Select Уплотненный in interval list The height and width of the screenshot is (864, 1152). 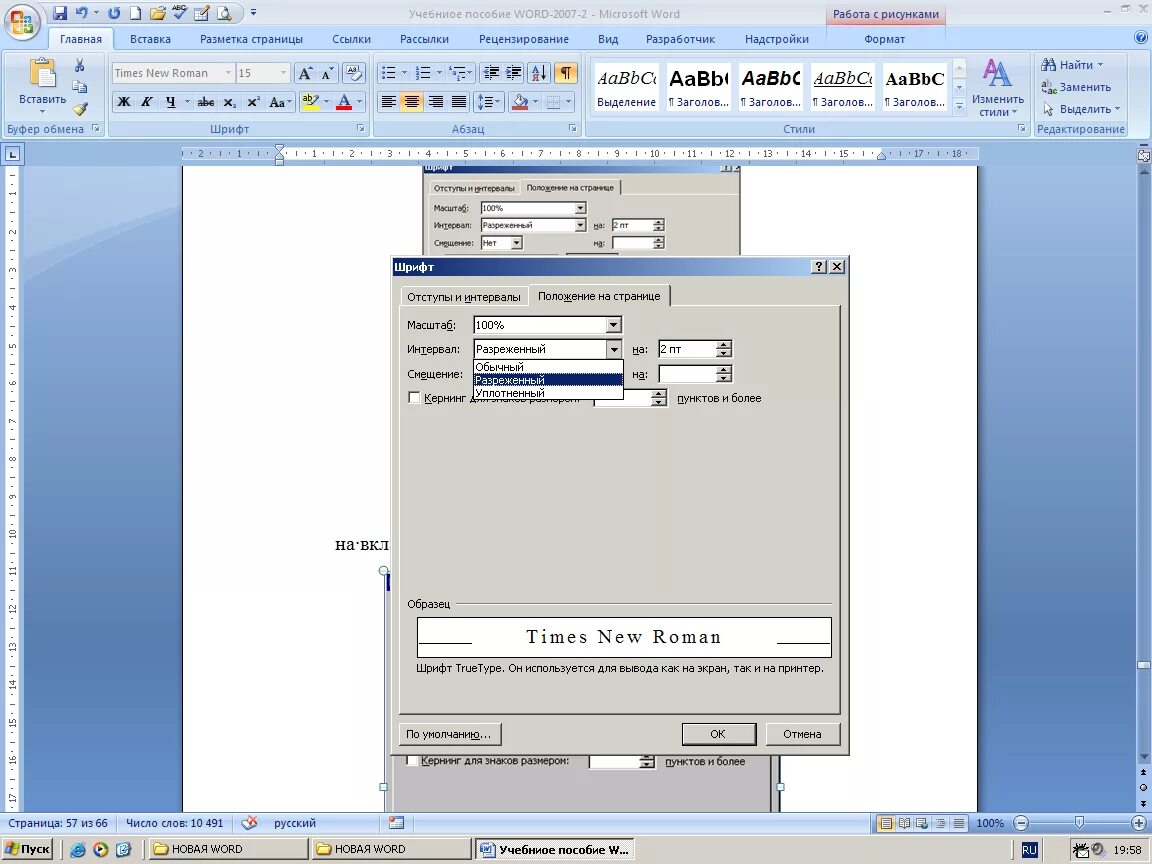pyautogui.click(x=548, y=393)
